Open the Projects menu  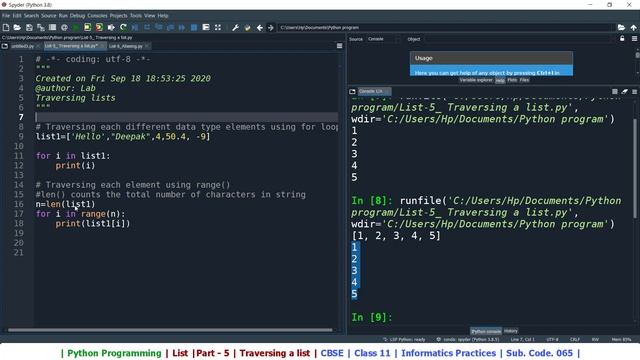[118, 16]
